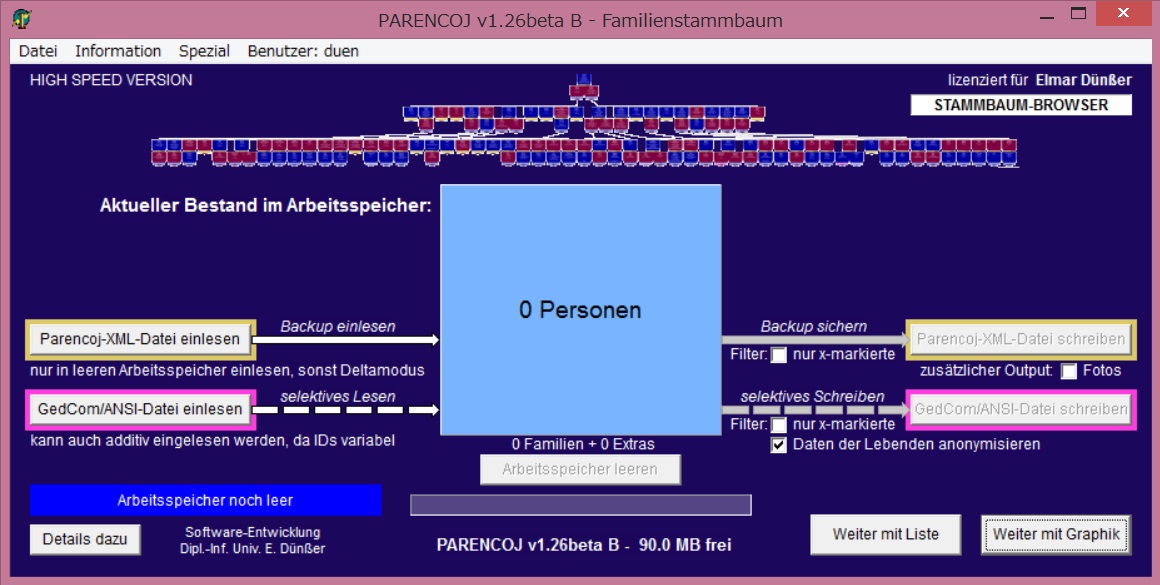Click Parencoj-XML-Datei schreiben button
Screen dimensions: 1160x585
1020,339
